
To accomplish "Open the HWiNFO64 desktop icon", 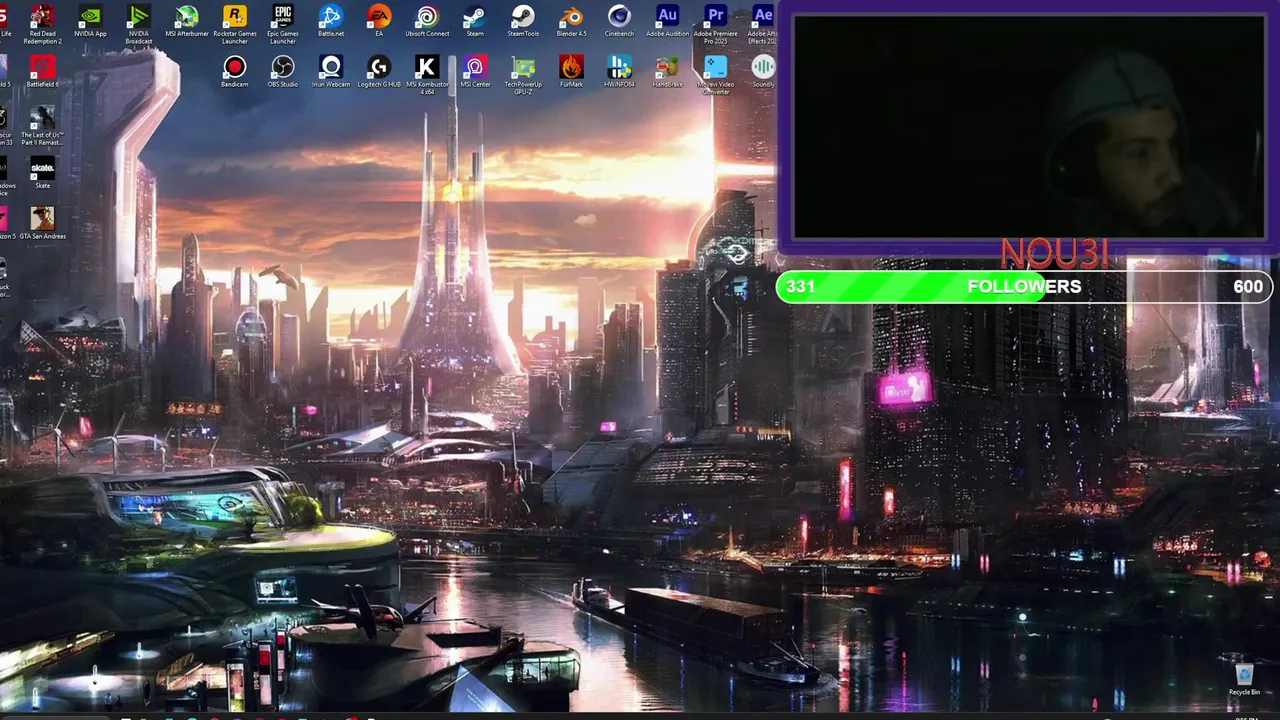I will pos(619,72).
